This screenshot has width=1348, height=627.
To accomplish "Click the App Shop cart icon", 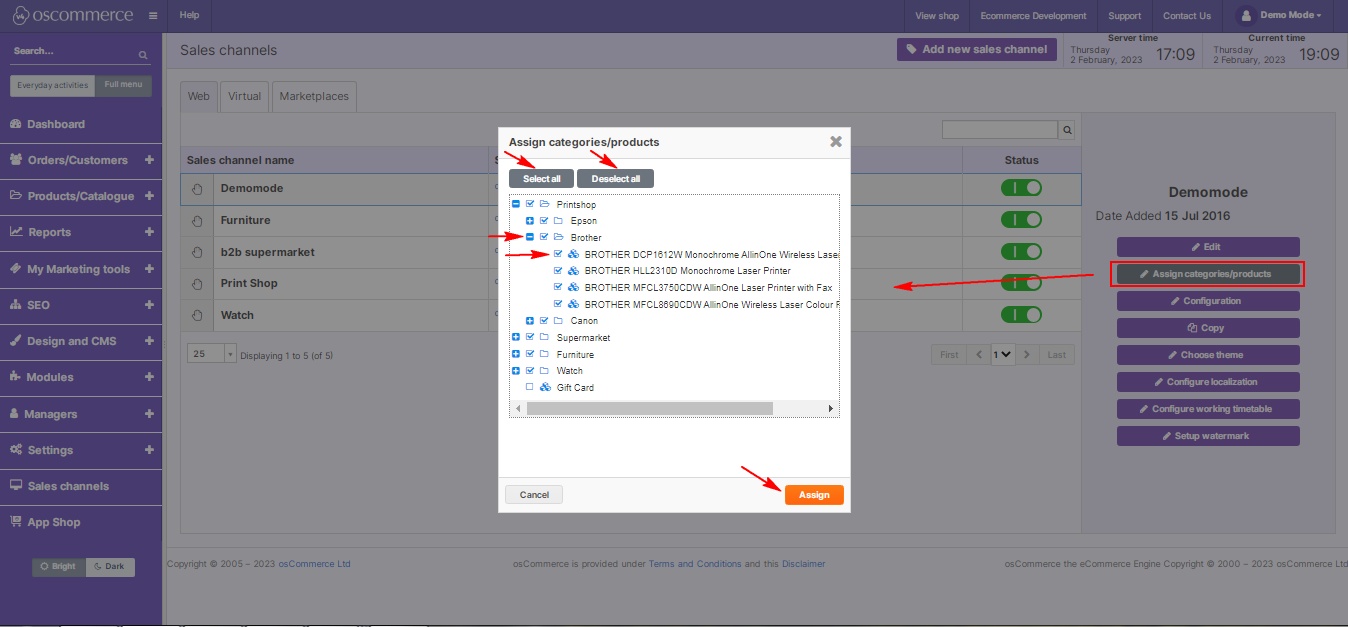I will tap(16, 522).
